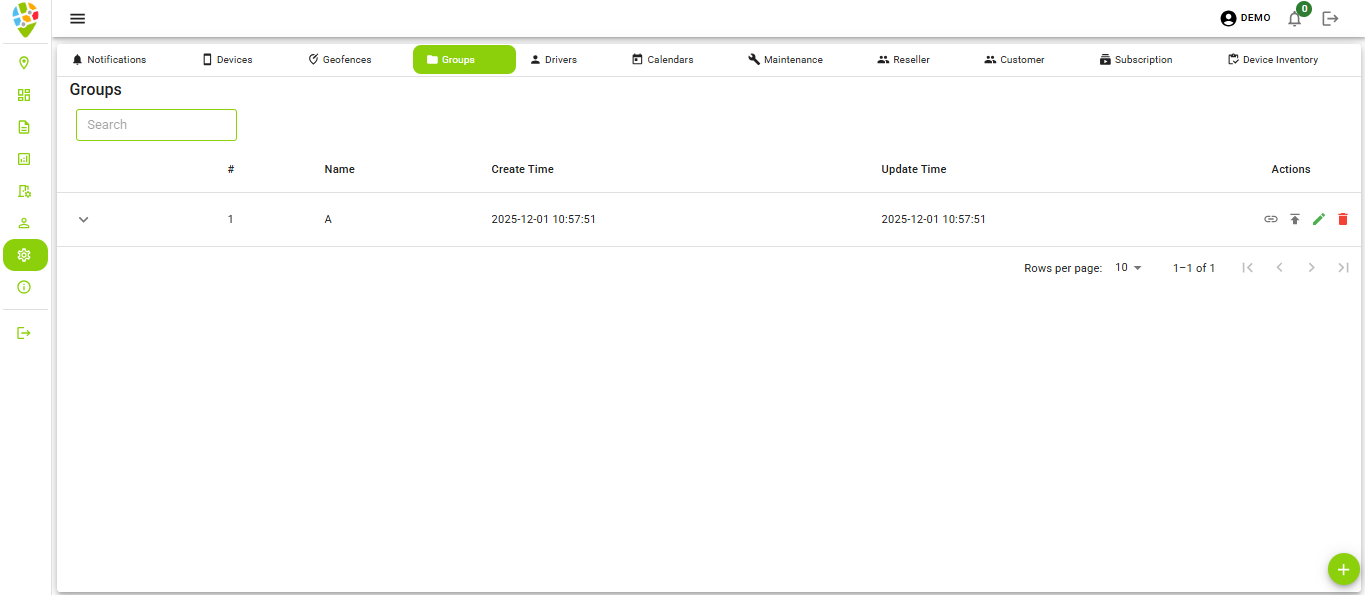Open notifications using the bell icon

click(x=1294, y=18)
